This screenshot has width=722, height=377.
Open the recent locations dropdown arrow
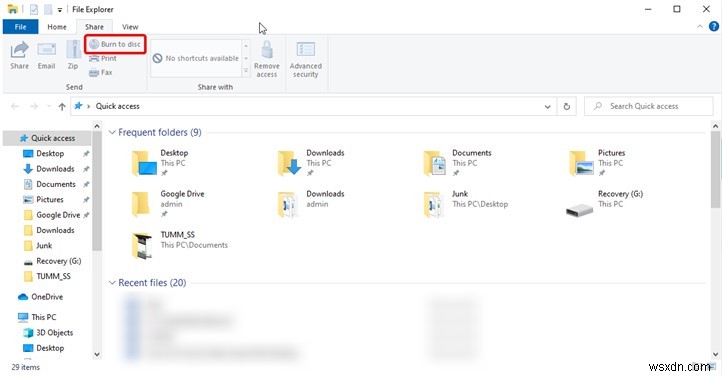click(x=49, y=106)
